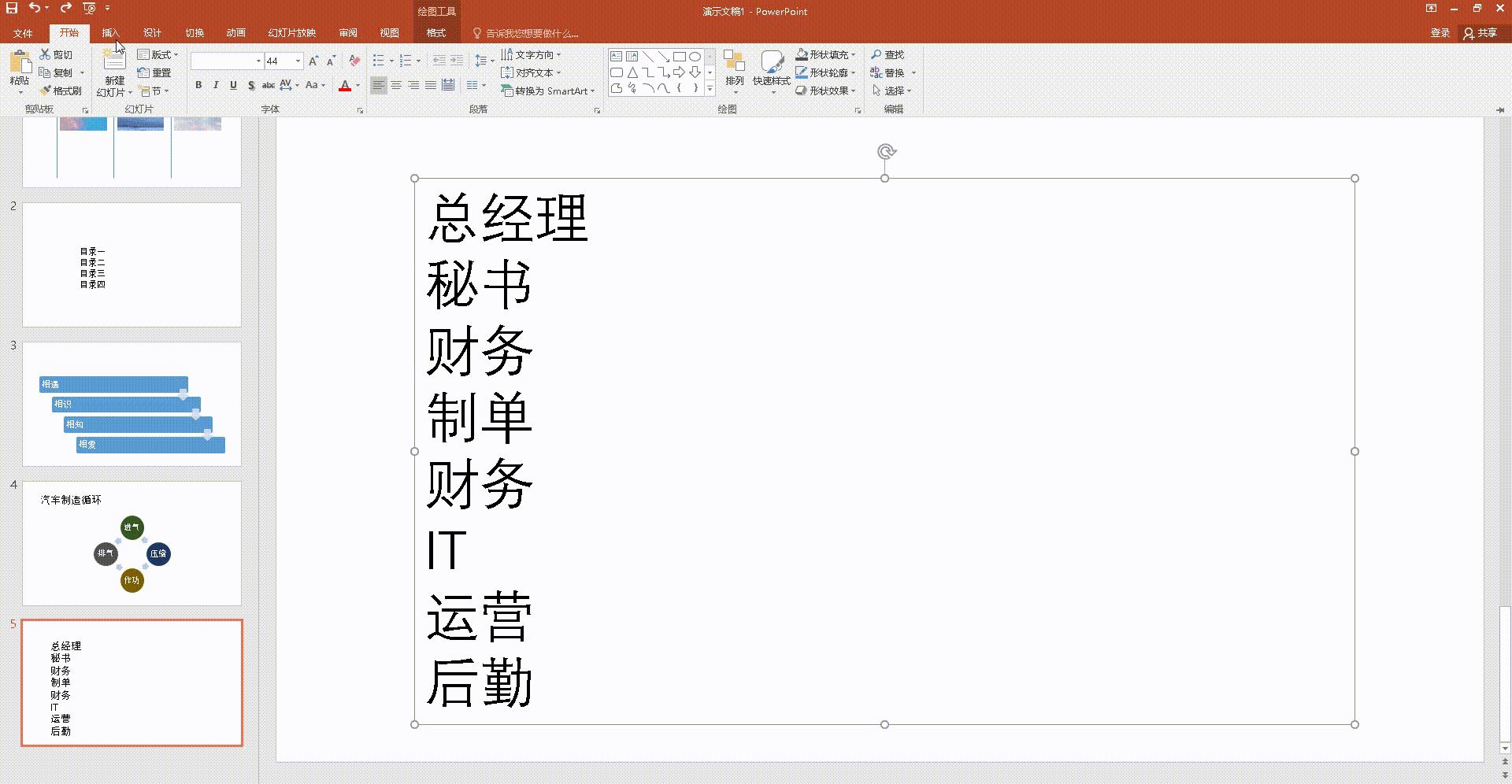
Task: Open the 替换 replace function
Action: (891, 72)
